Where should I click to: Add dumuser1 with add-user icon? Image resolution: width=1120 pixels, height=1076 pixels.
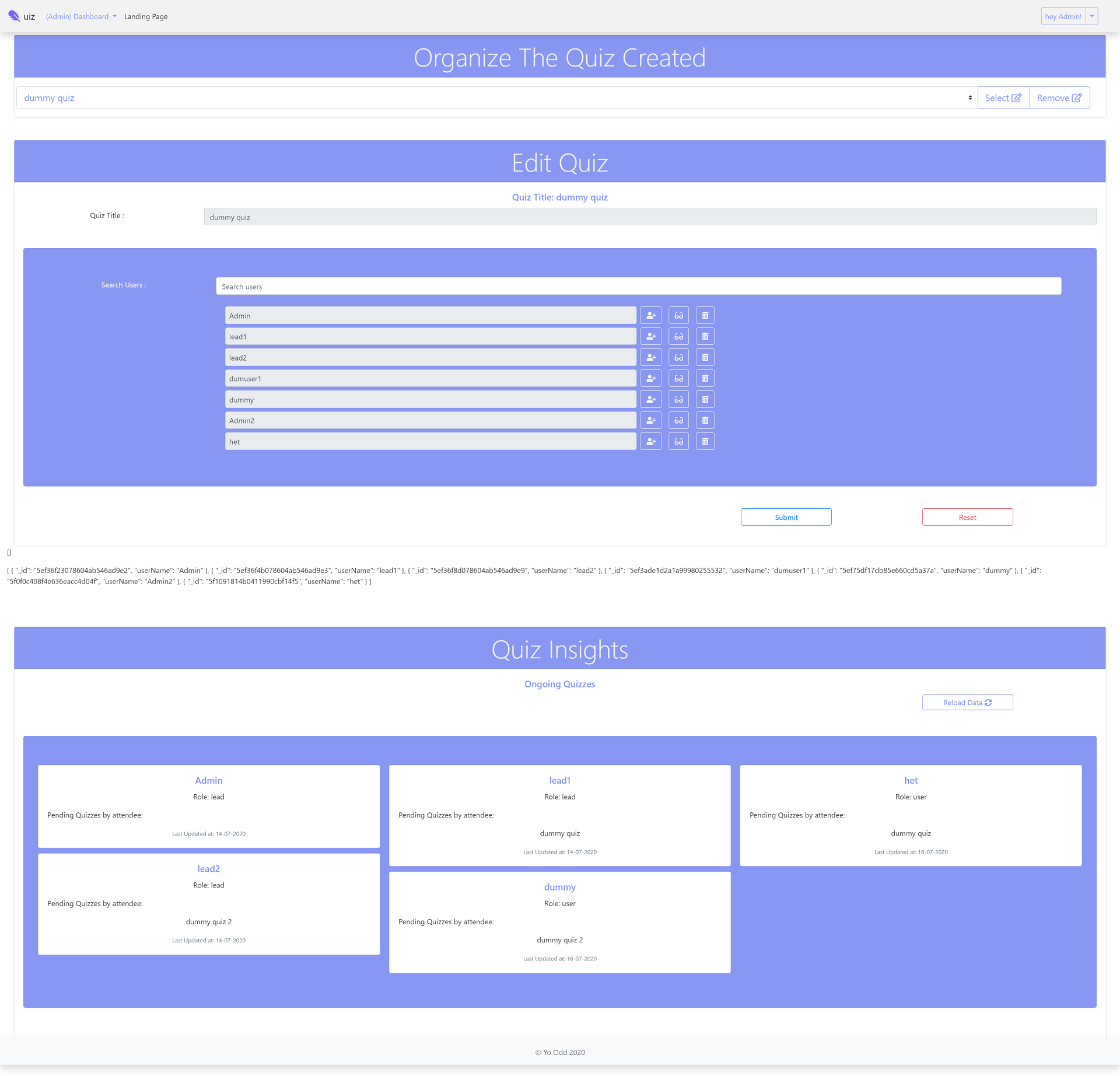coord(650,379)
